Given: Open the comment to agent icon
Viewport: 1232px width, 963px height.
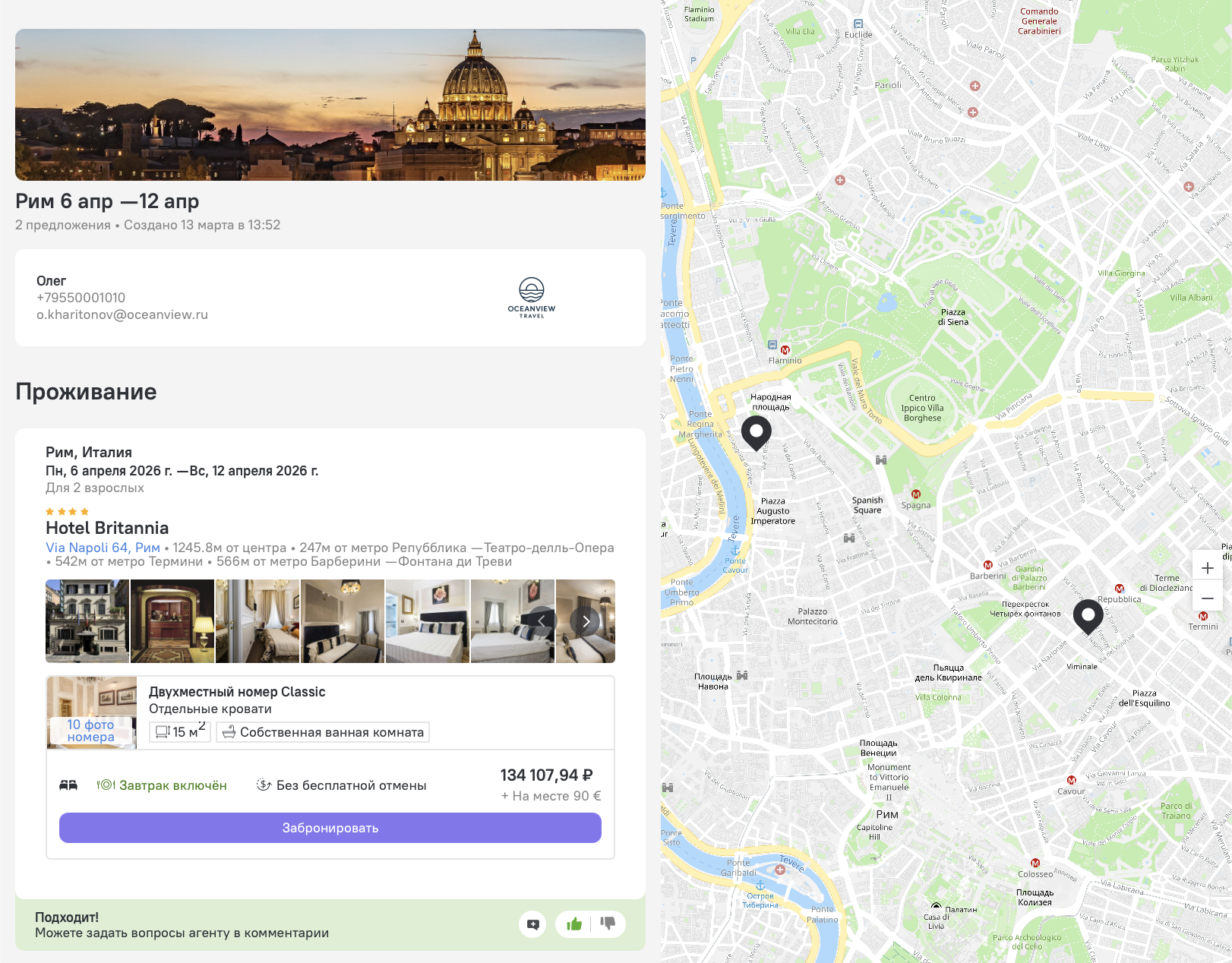Looking at the screenshot, I should (x=533, y=924).
